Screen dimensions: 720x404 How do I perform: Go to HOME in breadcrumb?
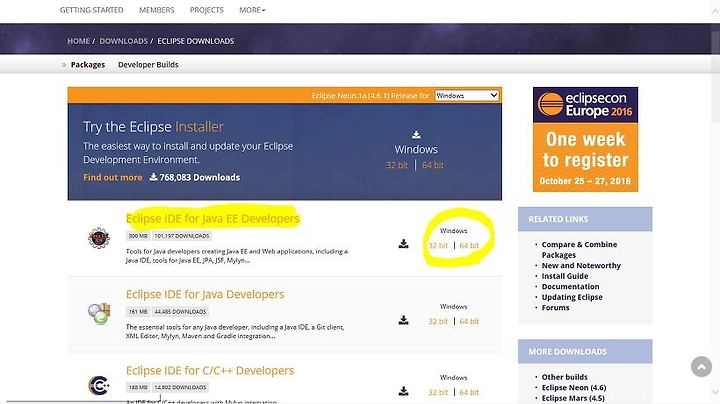(79, 41)
